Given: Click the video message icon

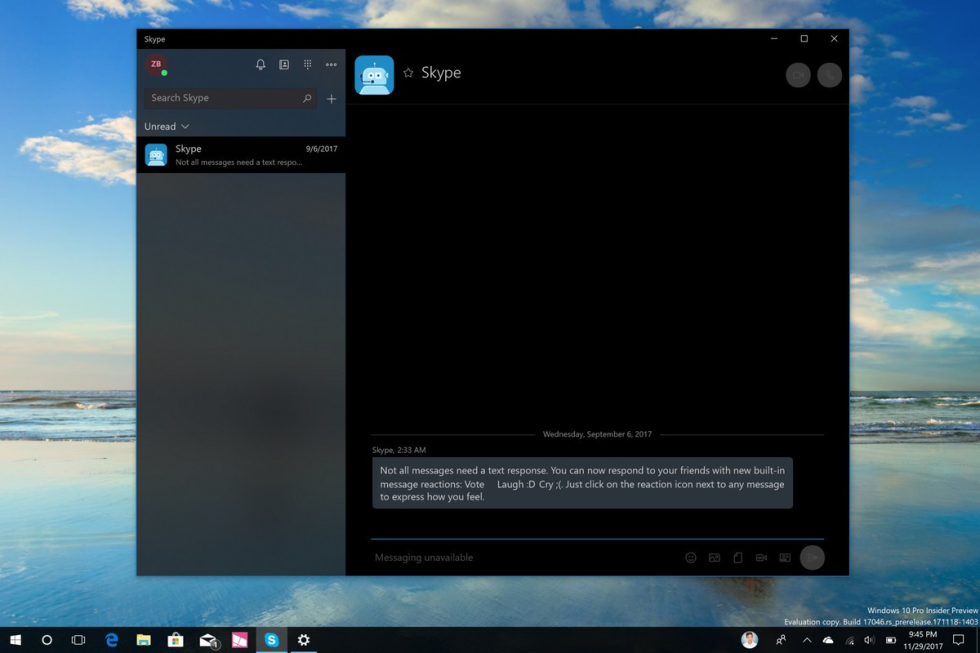Looking at the screenshot, I should (x=761, y=558).
